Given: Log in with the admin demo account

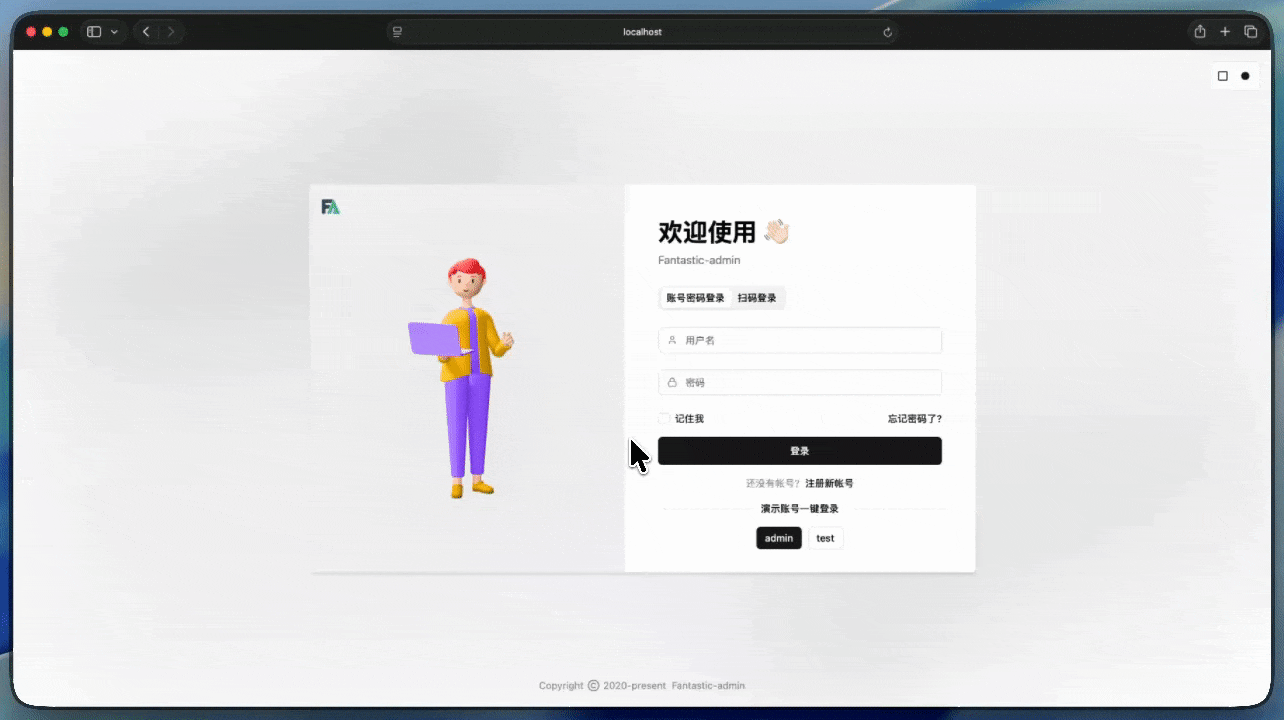Looking at the screenshot, I should click(778, 538).
